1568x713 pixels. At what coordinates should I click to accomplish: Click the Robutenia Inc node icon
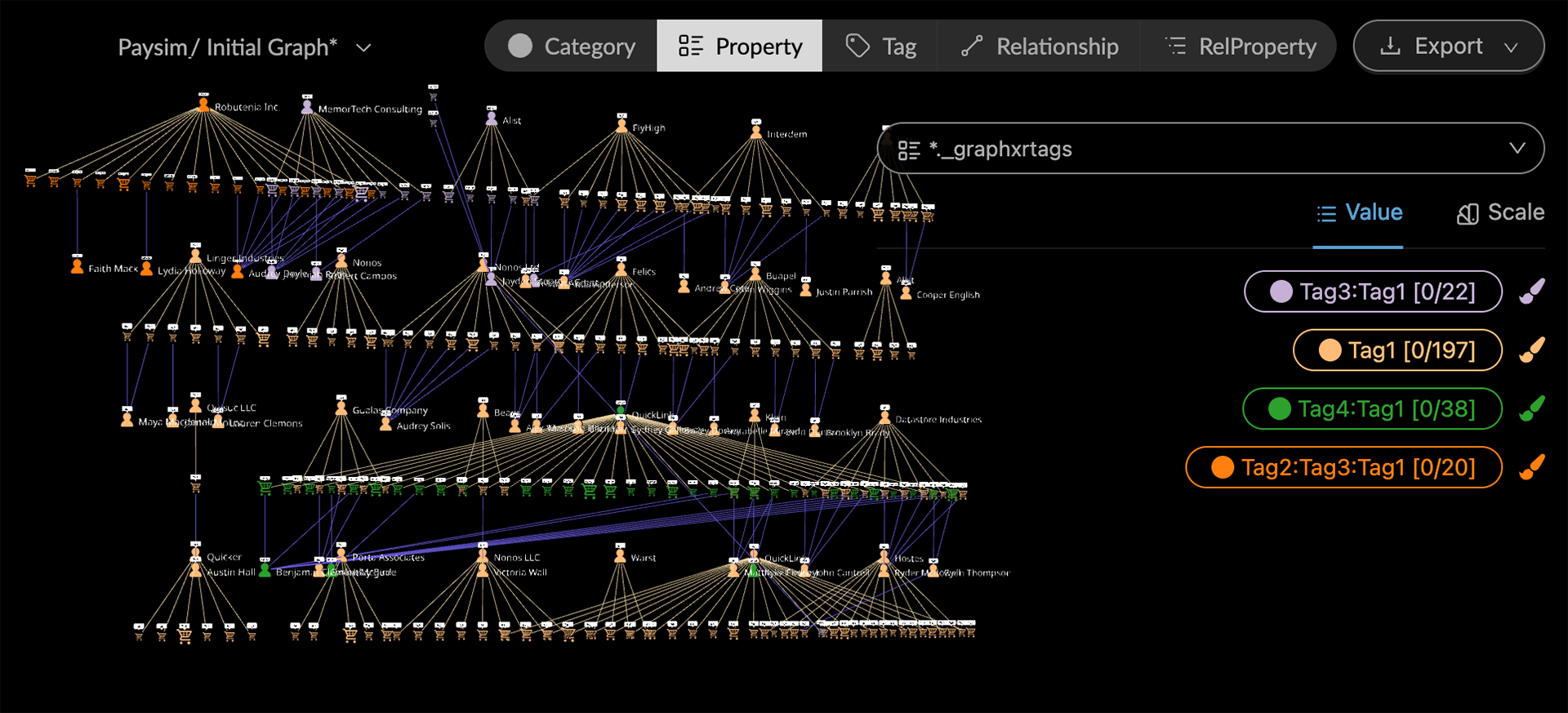coord(203,105)
